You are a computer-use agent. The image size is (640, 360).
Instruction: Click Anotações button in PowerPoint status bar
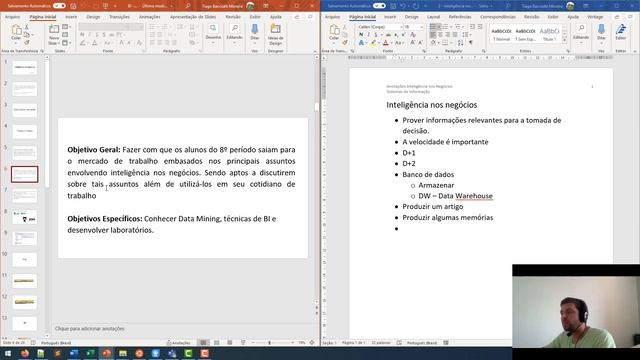(179, 343)
